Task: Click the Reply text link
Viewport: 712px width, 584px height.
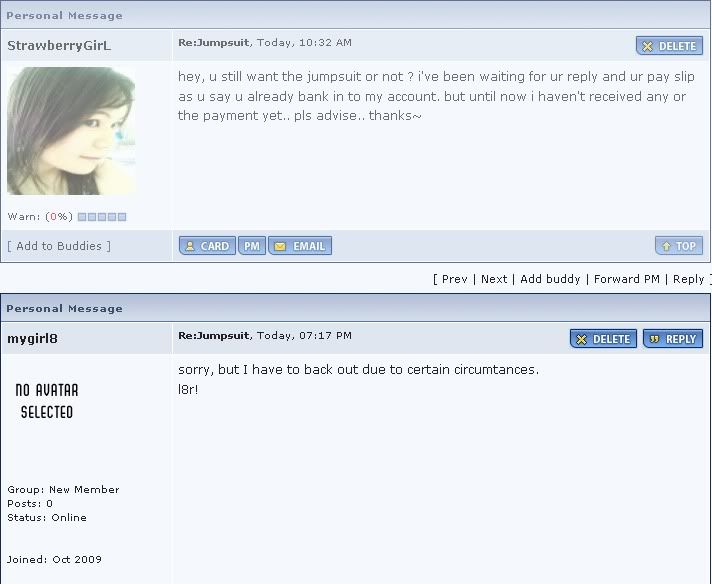Action: click(x=688, y=279)
